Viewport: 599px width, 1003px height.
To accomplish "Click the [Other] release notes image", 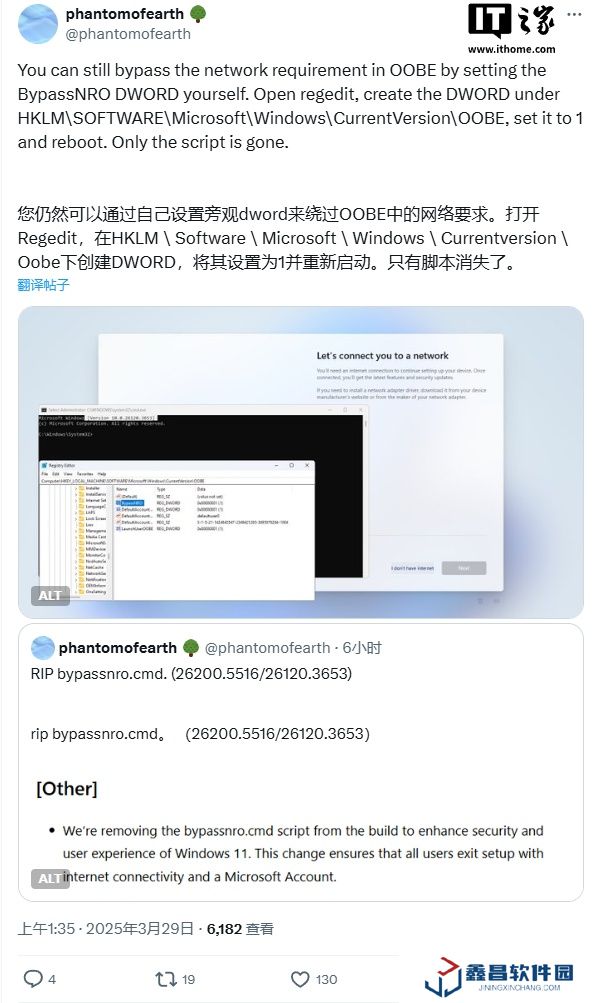I will [x=301, y=831].
